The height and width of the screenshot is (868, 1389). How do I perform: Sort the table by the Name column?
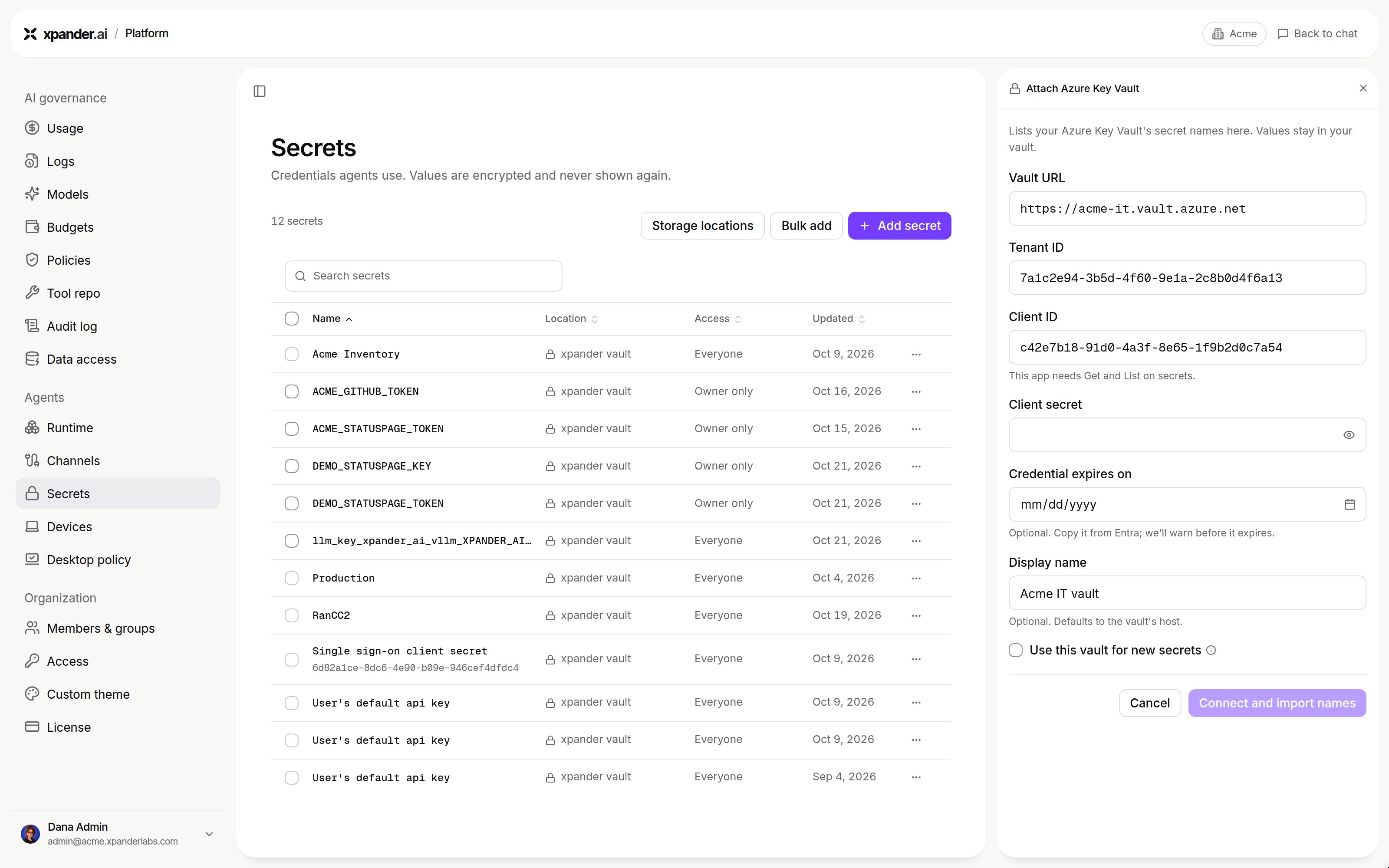tap(332, 319)
